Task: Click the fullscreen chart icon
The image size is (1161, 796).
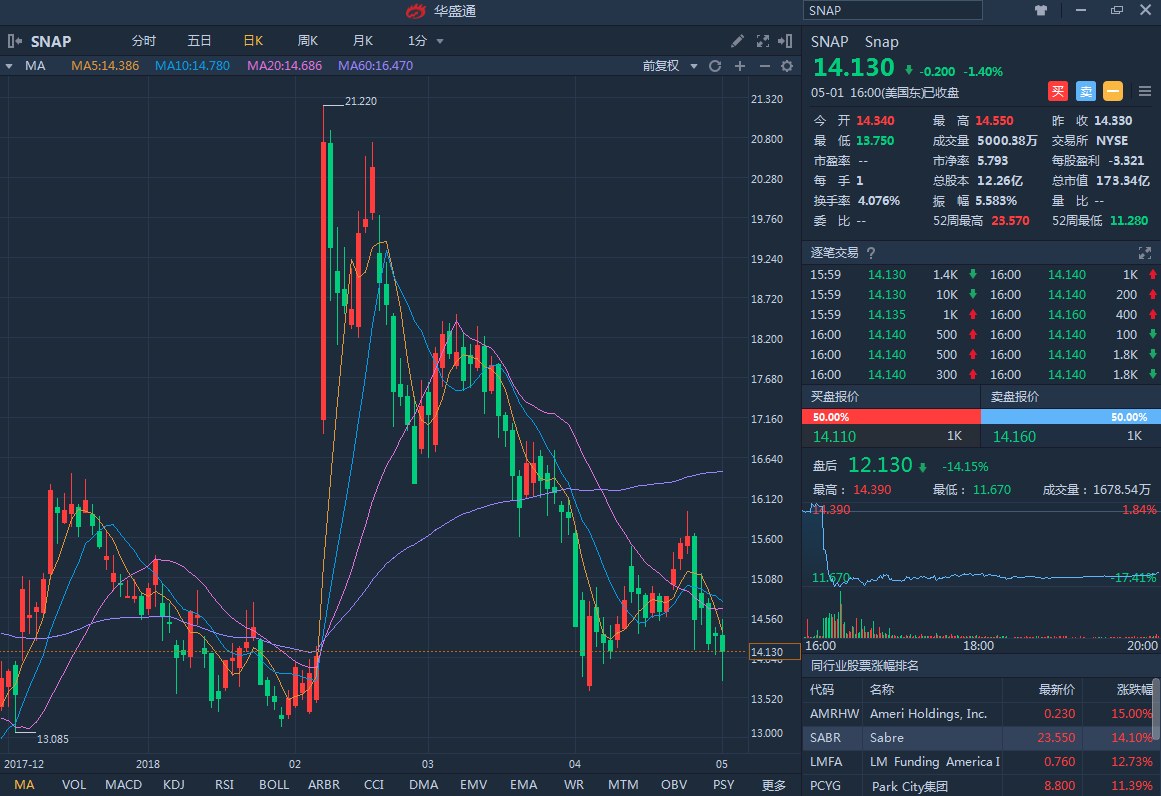Action: (x=762, y=41)
